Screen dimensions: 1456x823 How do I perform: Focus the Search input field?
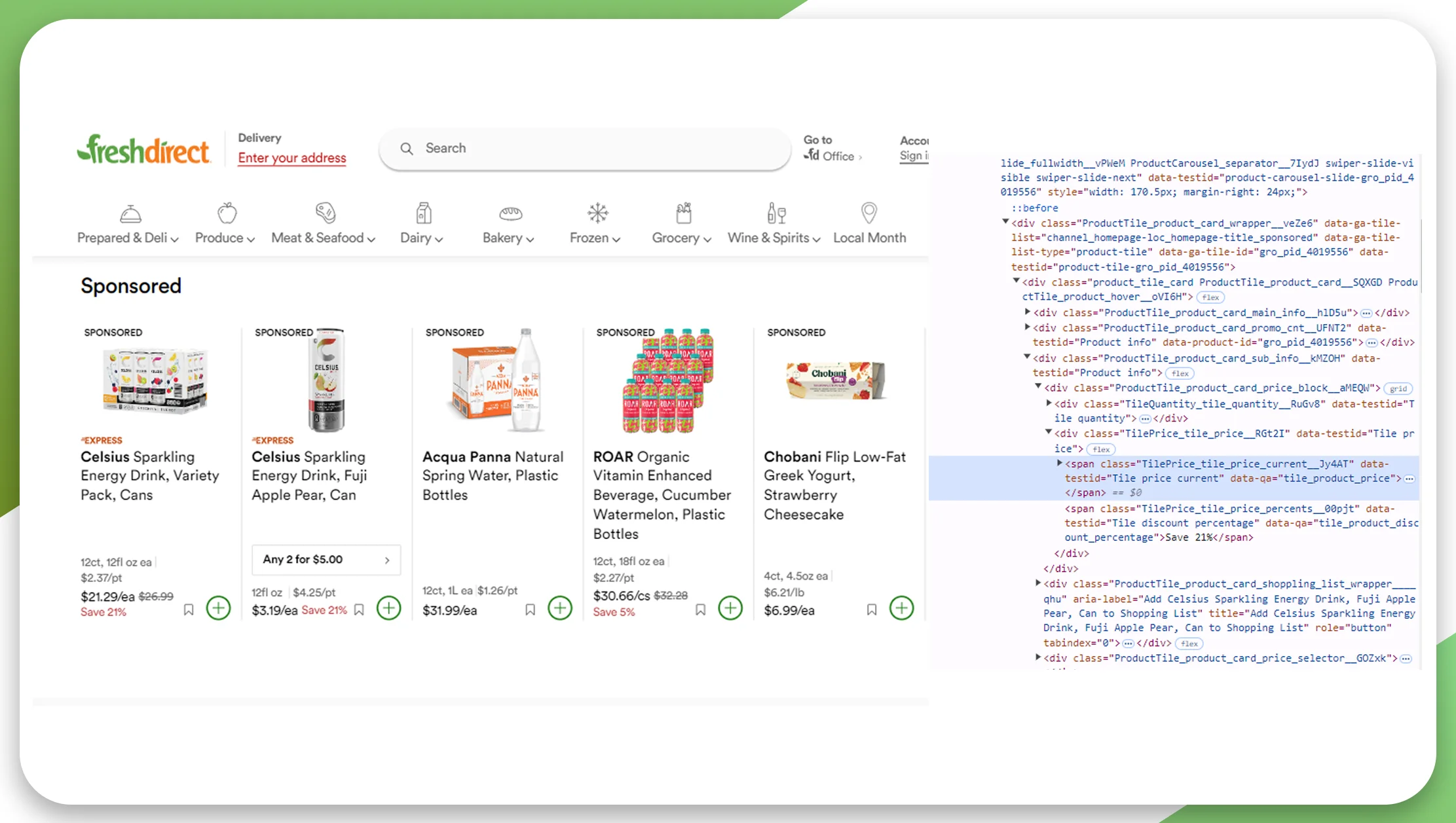click(585, 149)
